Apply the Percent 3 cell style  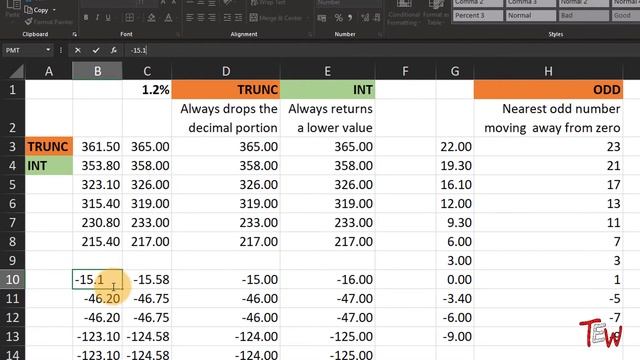click(x=478, y=16)
